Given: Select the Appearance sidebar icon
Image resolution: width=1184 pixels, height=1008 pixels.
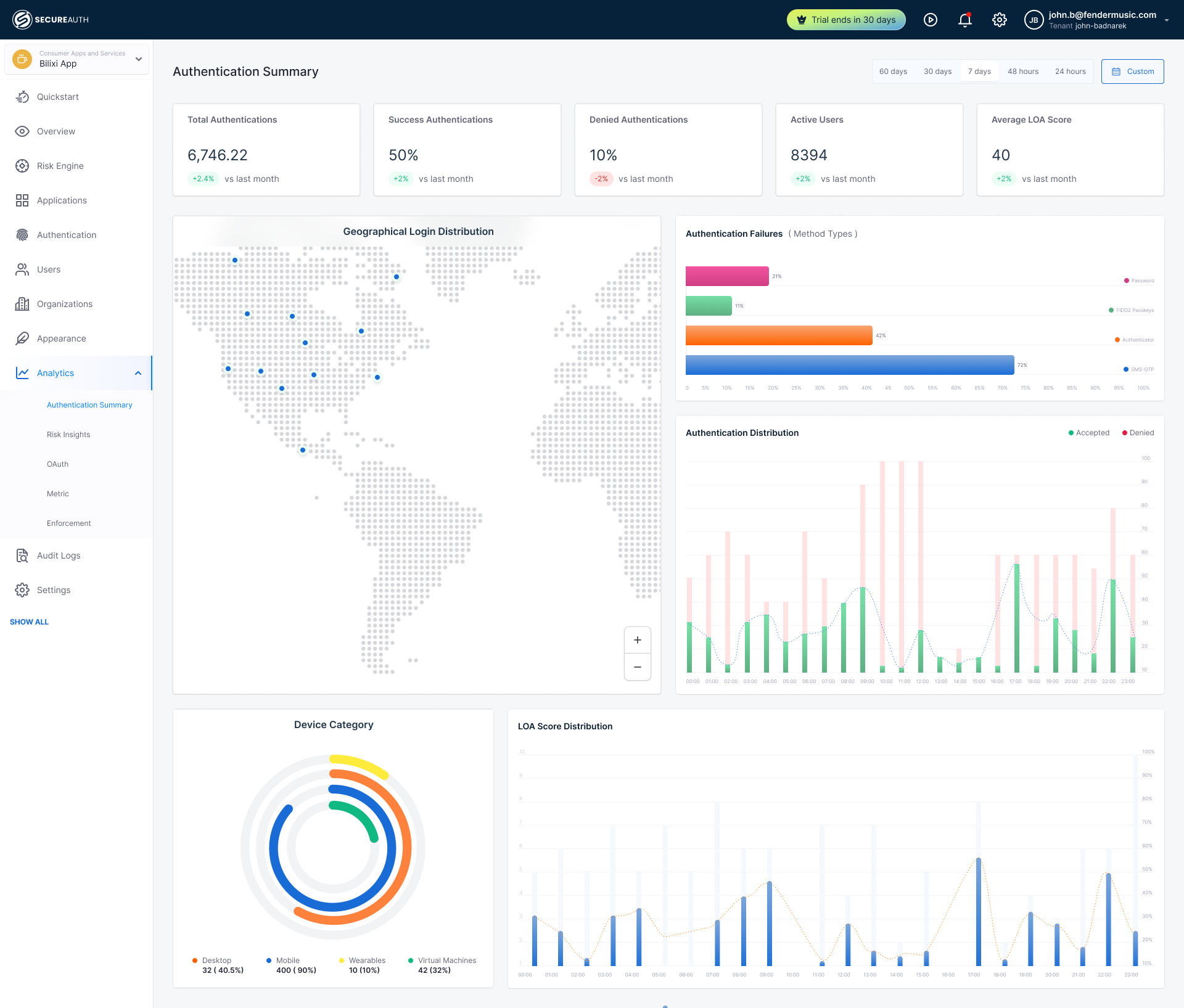Looking at the screenshot, I should 22,338.
